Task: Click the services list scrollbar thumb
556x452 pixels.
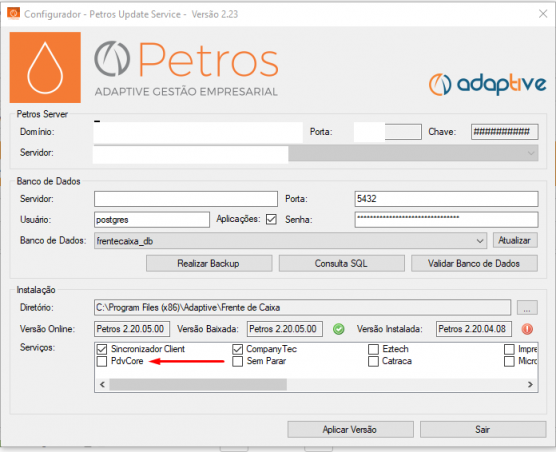Action: pos(198,385)
